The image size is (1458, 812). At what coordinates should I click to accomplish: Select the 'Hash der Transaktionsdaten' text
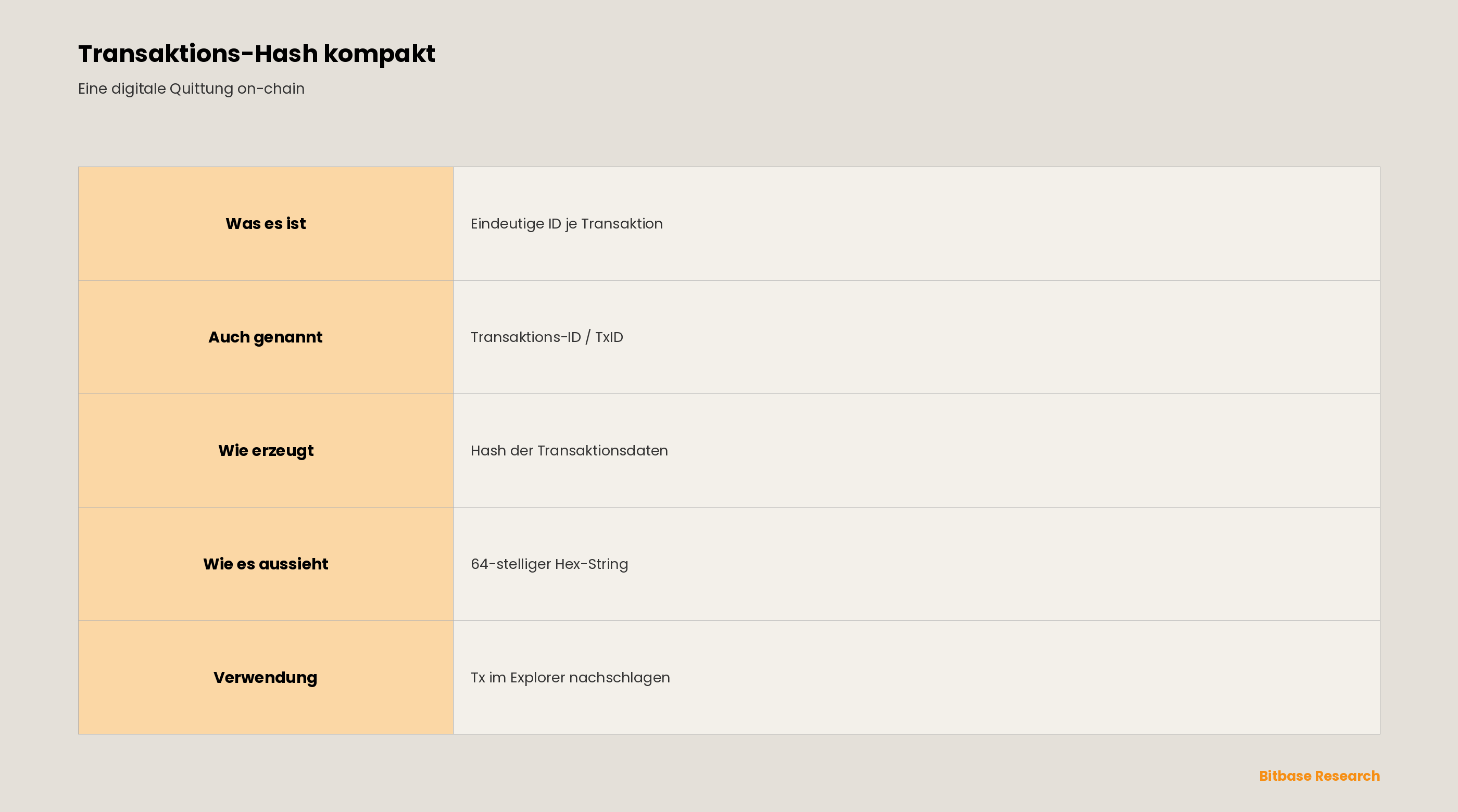coord(569,450)
